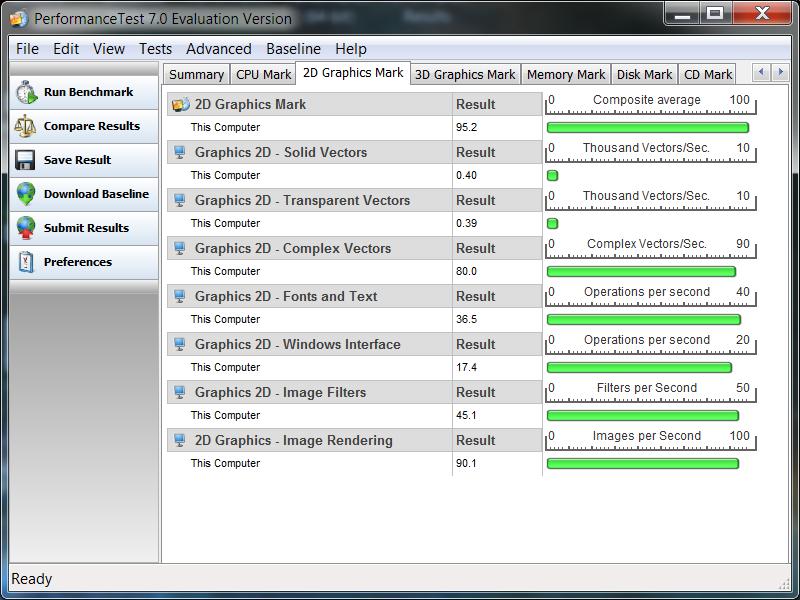Click the 45.1 Image Filters result
The height and width of the screenshot is (600, 800).
466,415
